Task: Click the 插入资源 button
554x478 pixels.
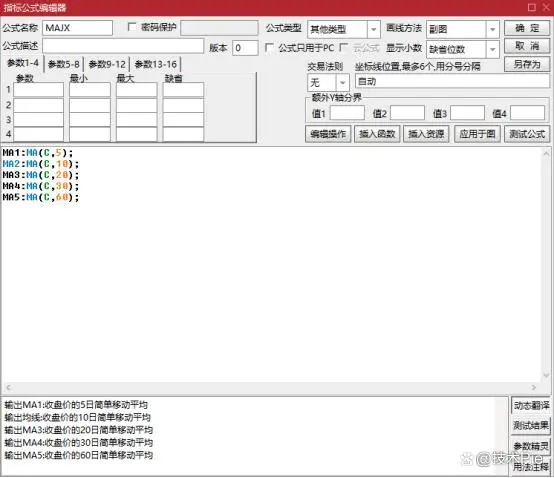Action: (x=426, y=134)
